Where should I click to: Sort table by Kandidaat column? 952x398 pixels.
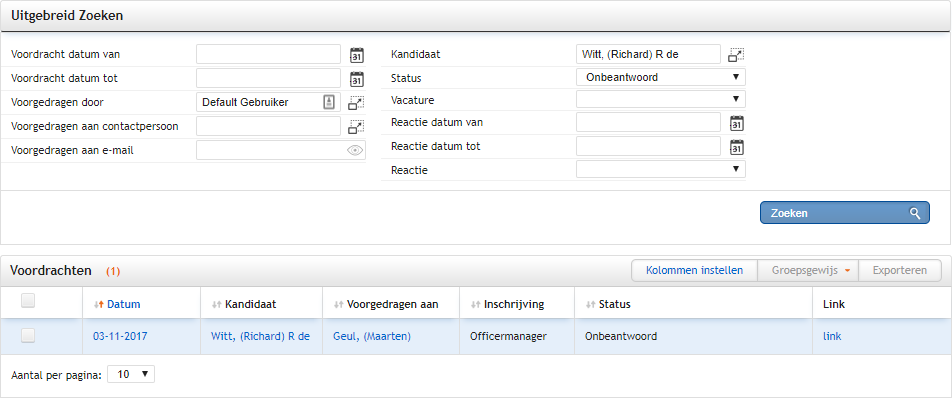tap(243, 305)
